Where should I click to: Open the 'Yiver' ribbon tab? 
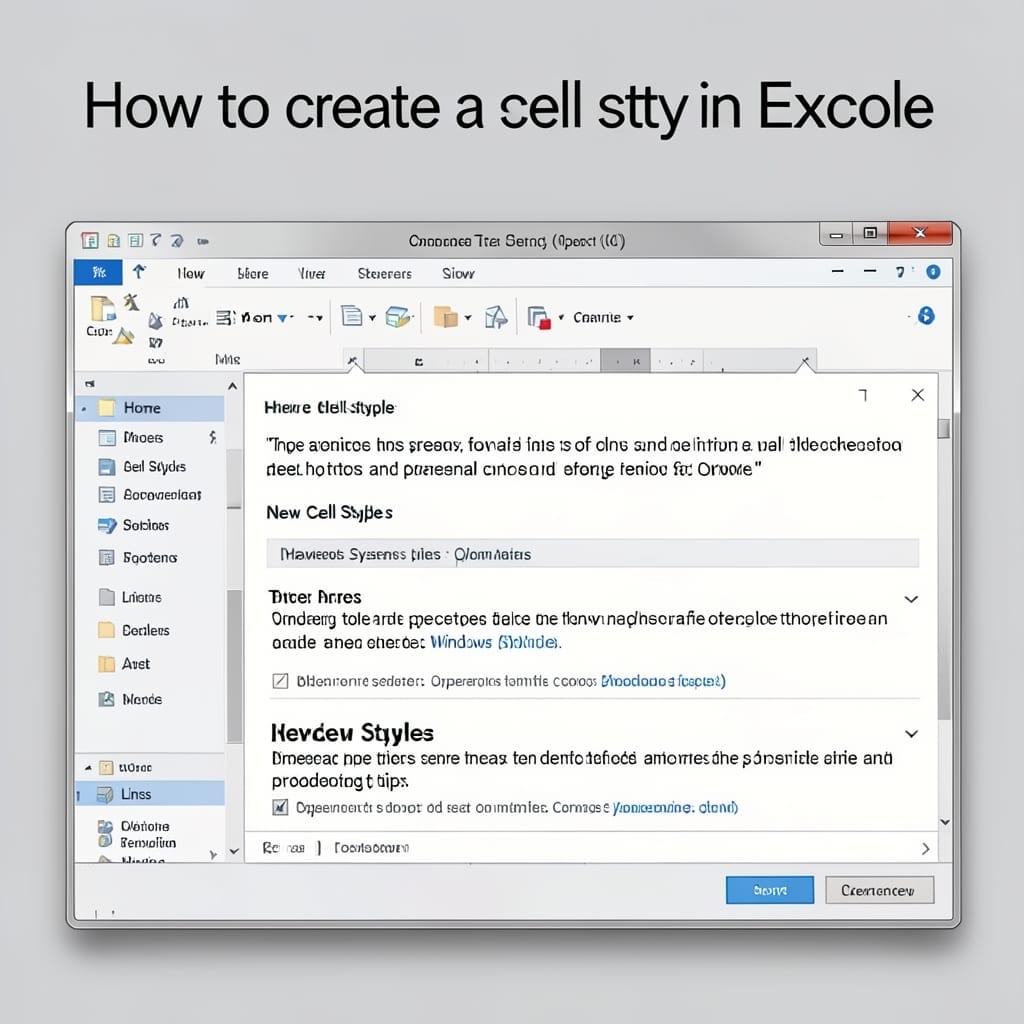click(x=312, y=274)
